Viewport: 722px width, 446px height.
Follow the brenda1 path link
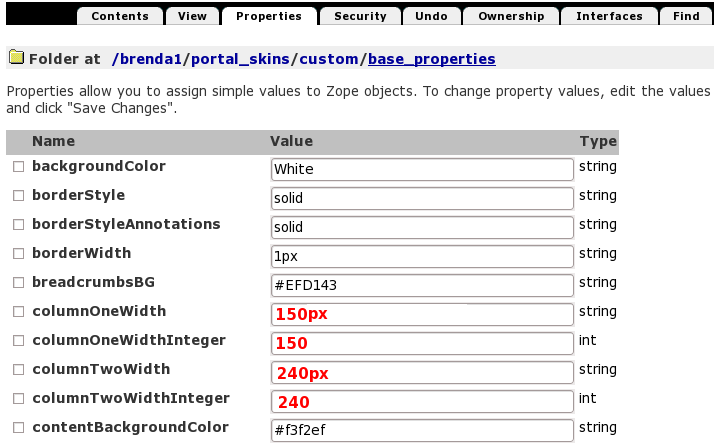pyautogui.click(x=150, y=59)
